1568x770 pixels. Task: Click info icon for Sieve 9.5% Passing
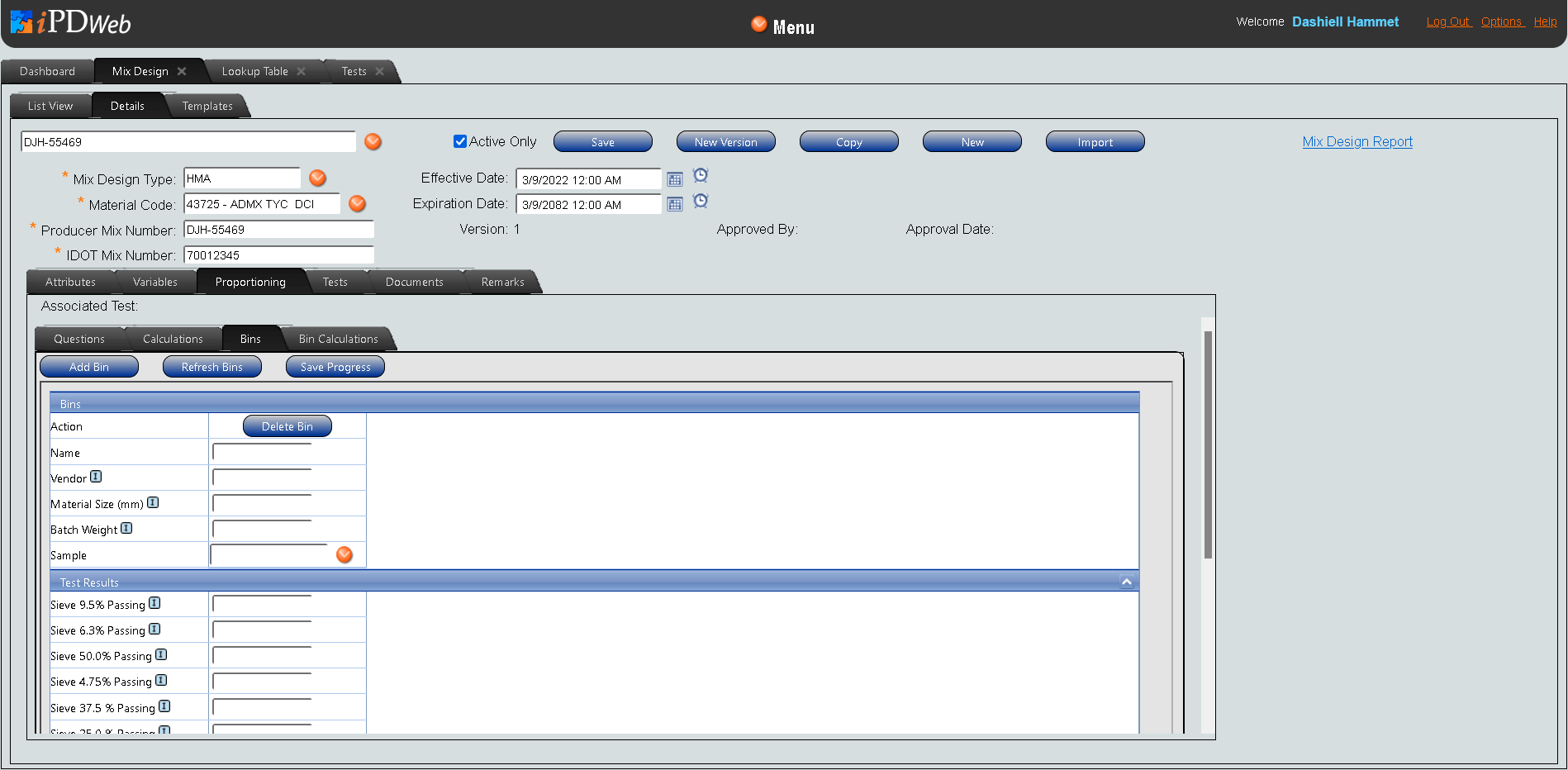[x=154, y=603]
